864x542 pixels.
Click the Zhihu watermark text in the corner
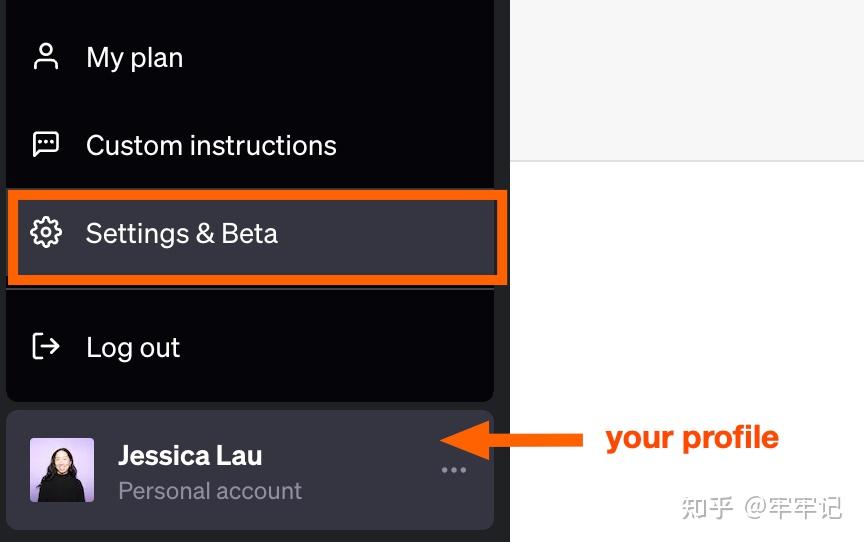(x=762, y=508)
